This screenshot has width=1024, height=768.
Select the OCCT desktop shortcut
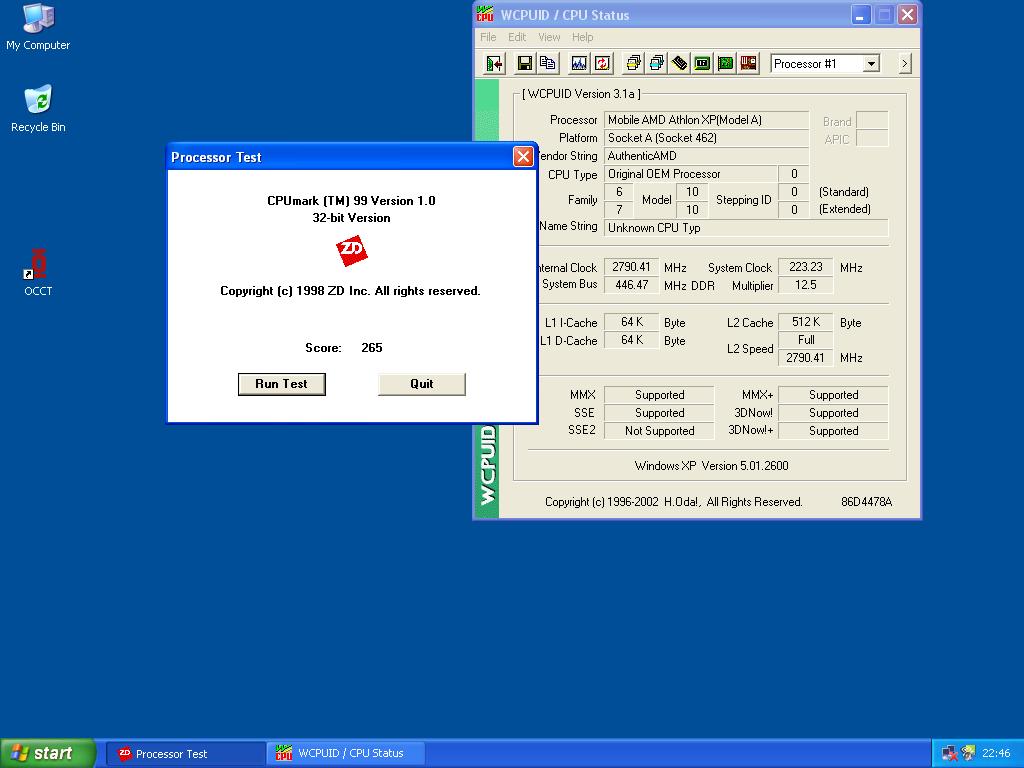(x=38, y=272)
